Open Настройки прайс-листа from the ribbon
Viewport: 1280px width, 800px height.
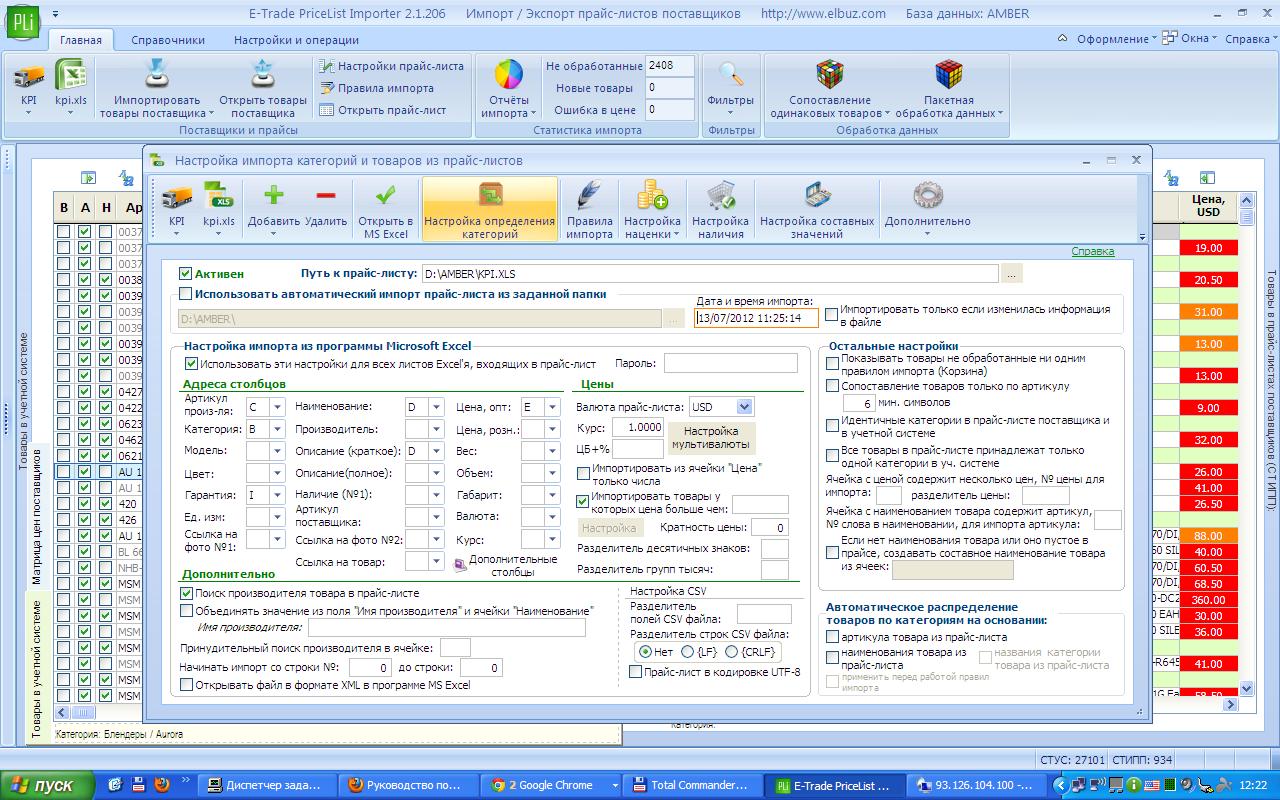pos(391,66)
